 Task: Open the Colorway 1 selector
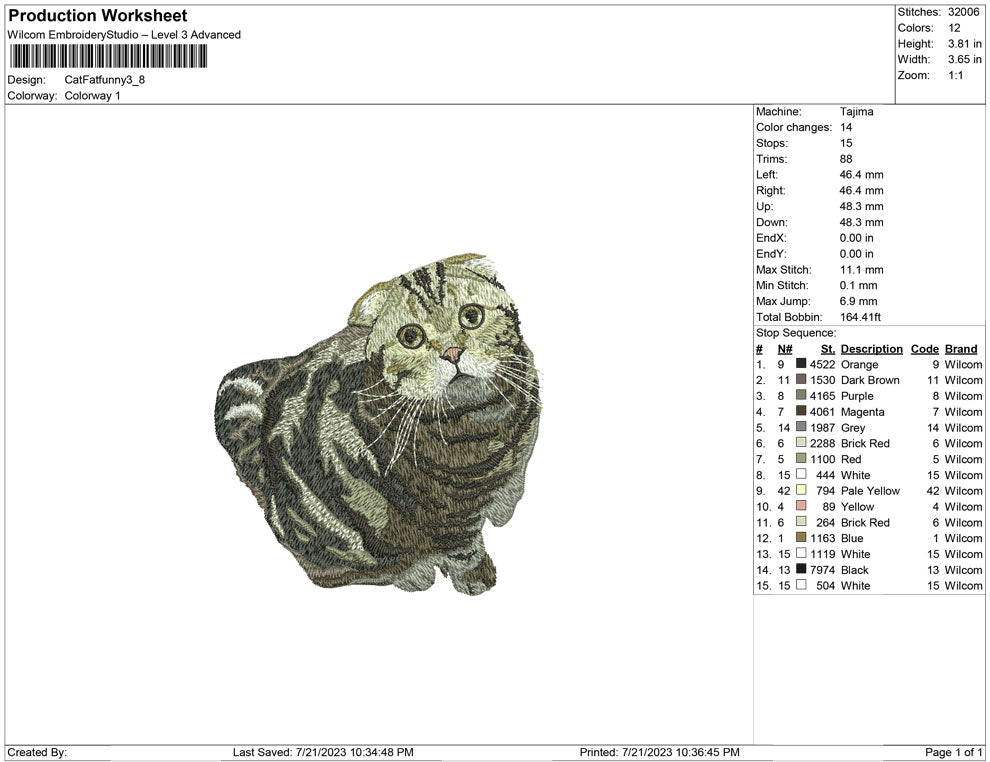click(x=95, y=96)
